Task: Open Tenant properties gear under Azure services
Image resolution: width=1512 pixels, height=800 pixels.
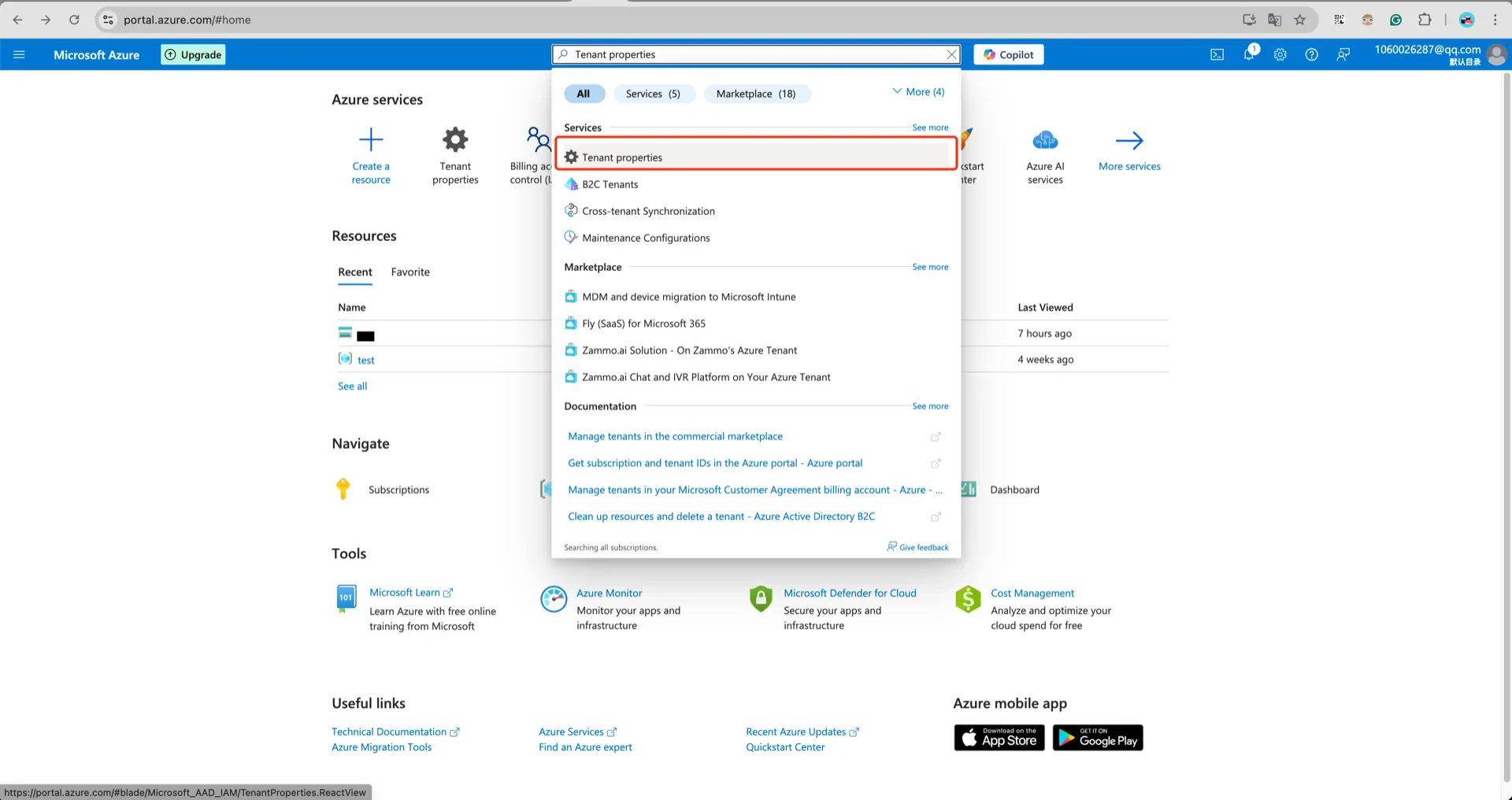Action: click(x=455, y=139)
